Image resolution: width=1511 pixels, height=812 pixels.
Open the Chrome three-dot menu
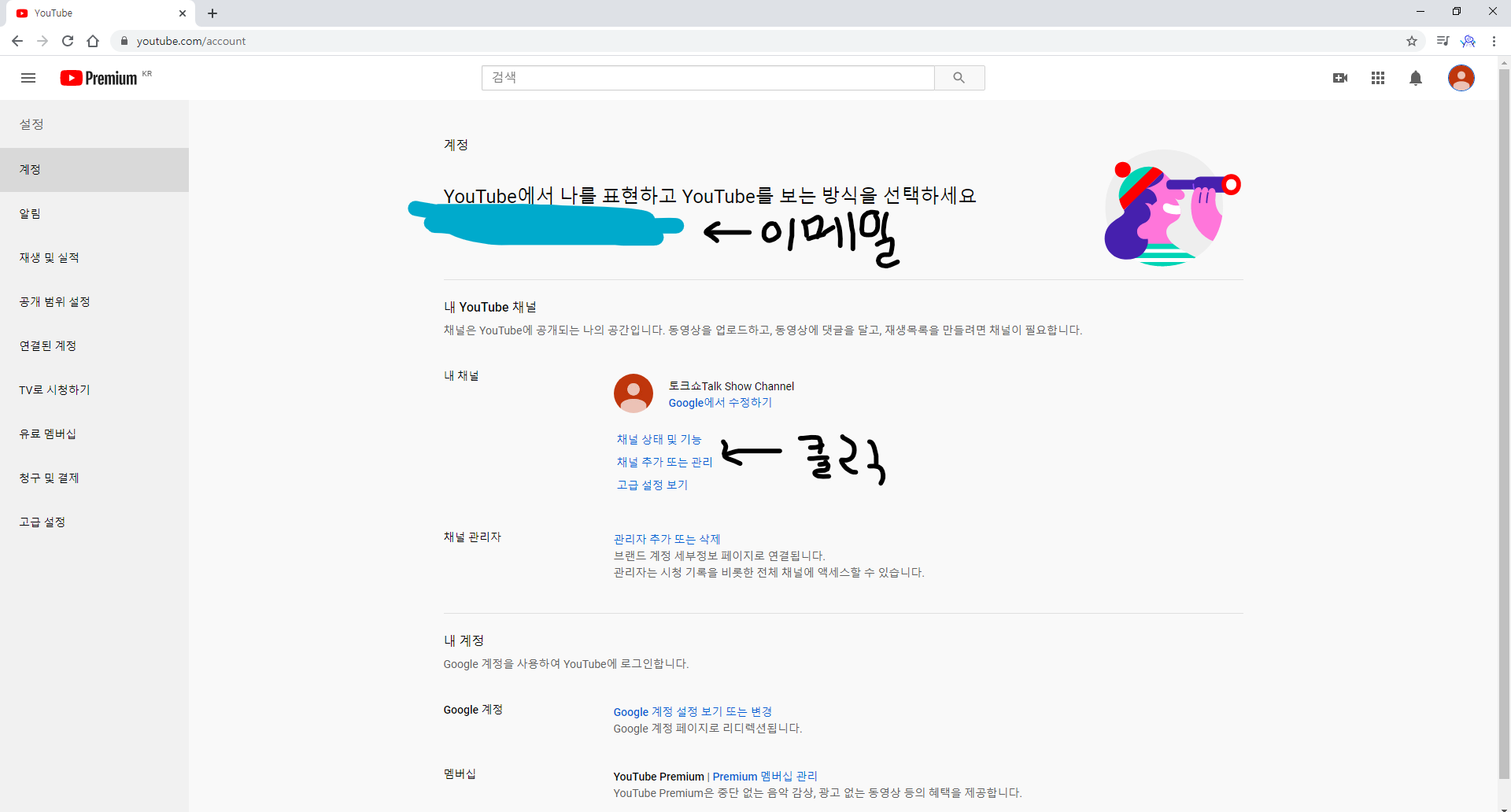1494,41
